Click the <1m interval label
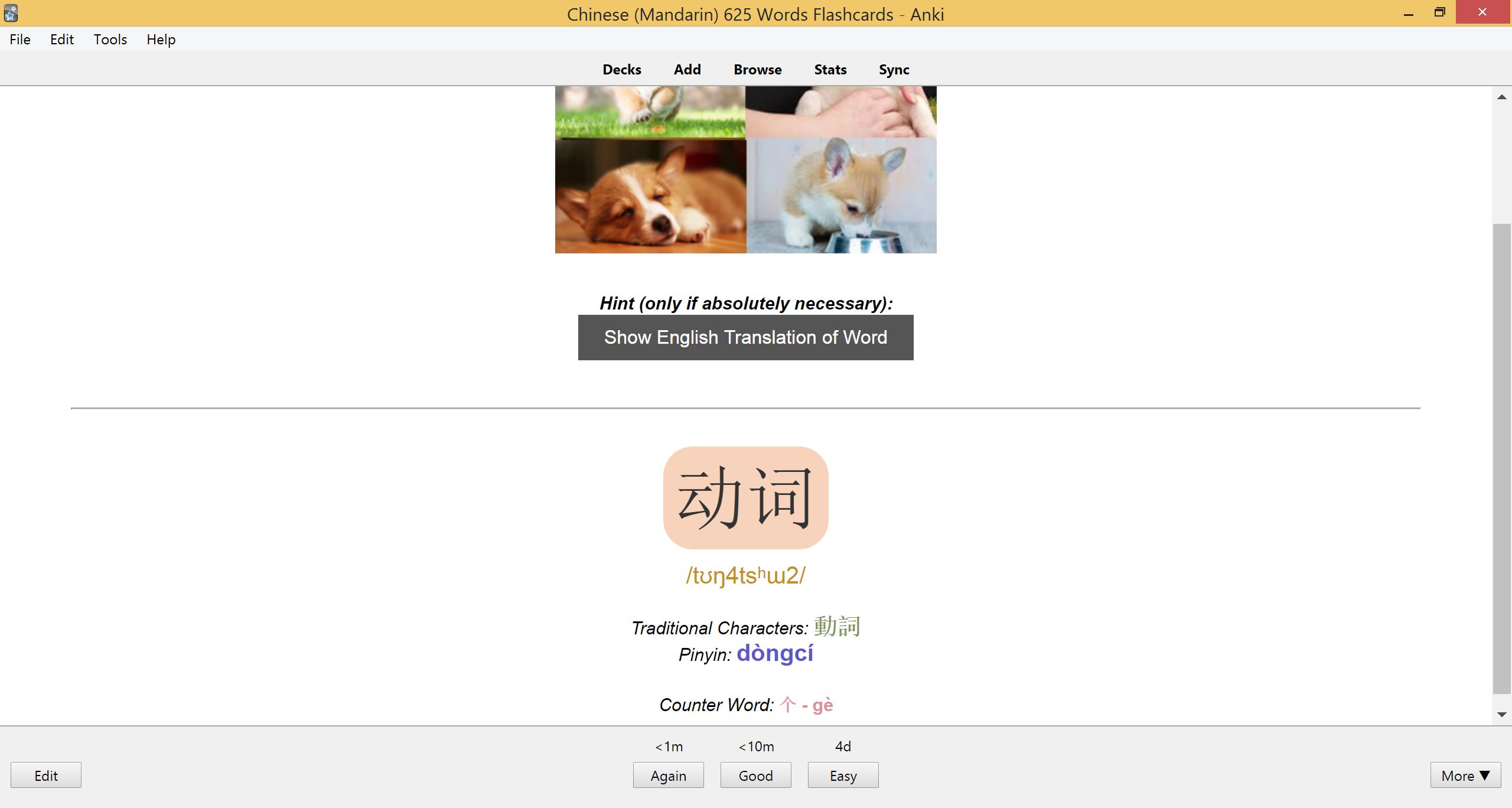The width and height of the screenshot is (1512, 808). [669, 747]
